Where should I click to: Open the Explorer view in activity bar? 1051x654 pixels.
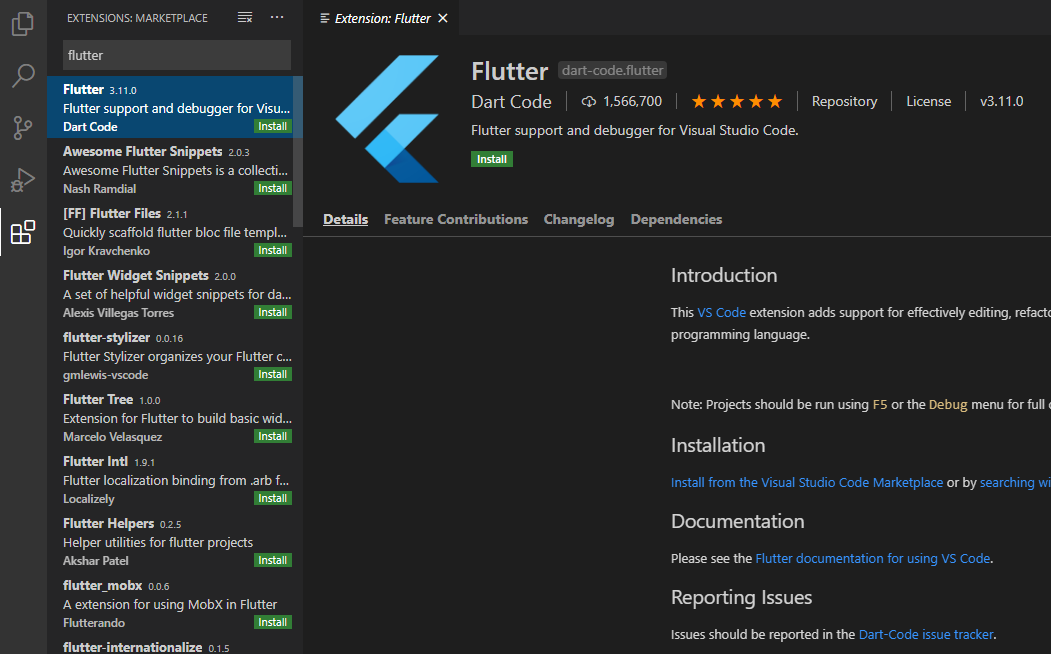pyautogui.click(x=23, y=23)
